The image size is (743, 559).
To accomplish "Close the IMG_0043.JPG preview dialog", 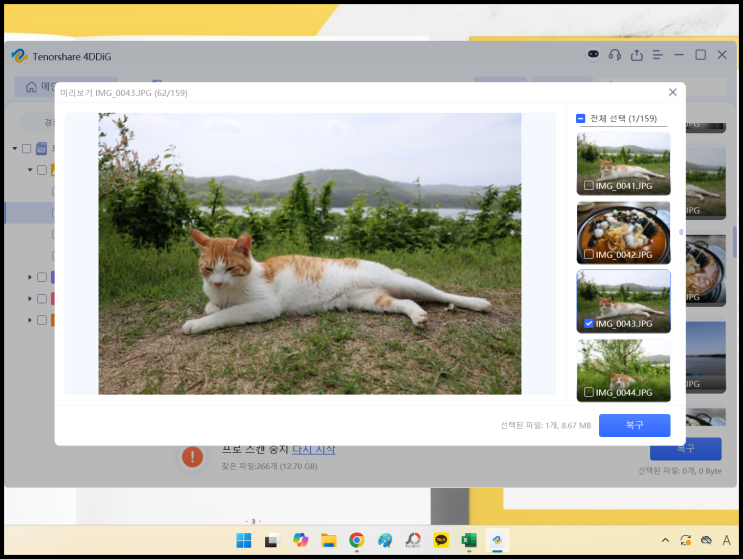I will click(x=672, y=92).
